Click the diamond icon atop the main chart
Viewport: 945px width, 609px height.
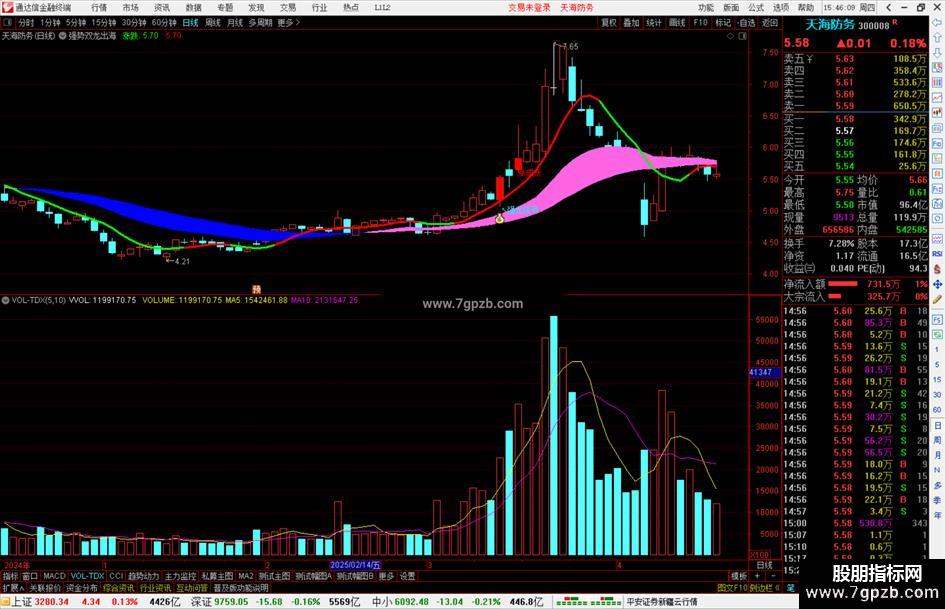pos(730,36)
